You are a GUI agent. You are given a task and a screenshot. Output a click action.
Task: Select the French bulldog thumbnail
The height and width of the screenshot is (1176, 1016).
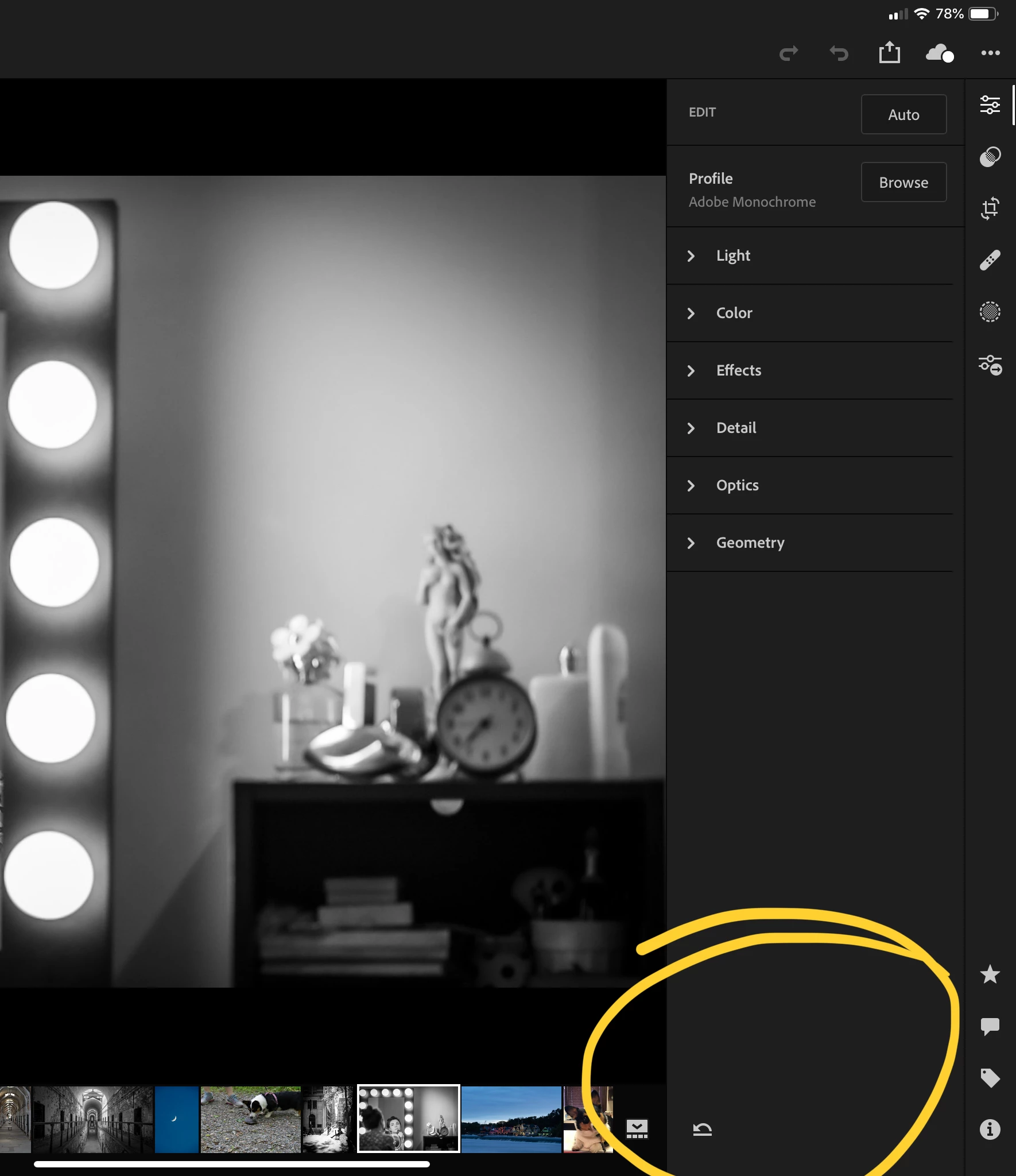pyautogui.click(x=588, y=1119)
